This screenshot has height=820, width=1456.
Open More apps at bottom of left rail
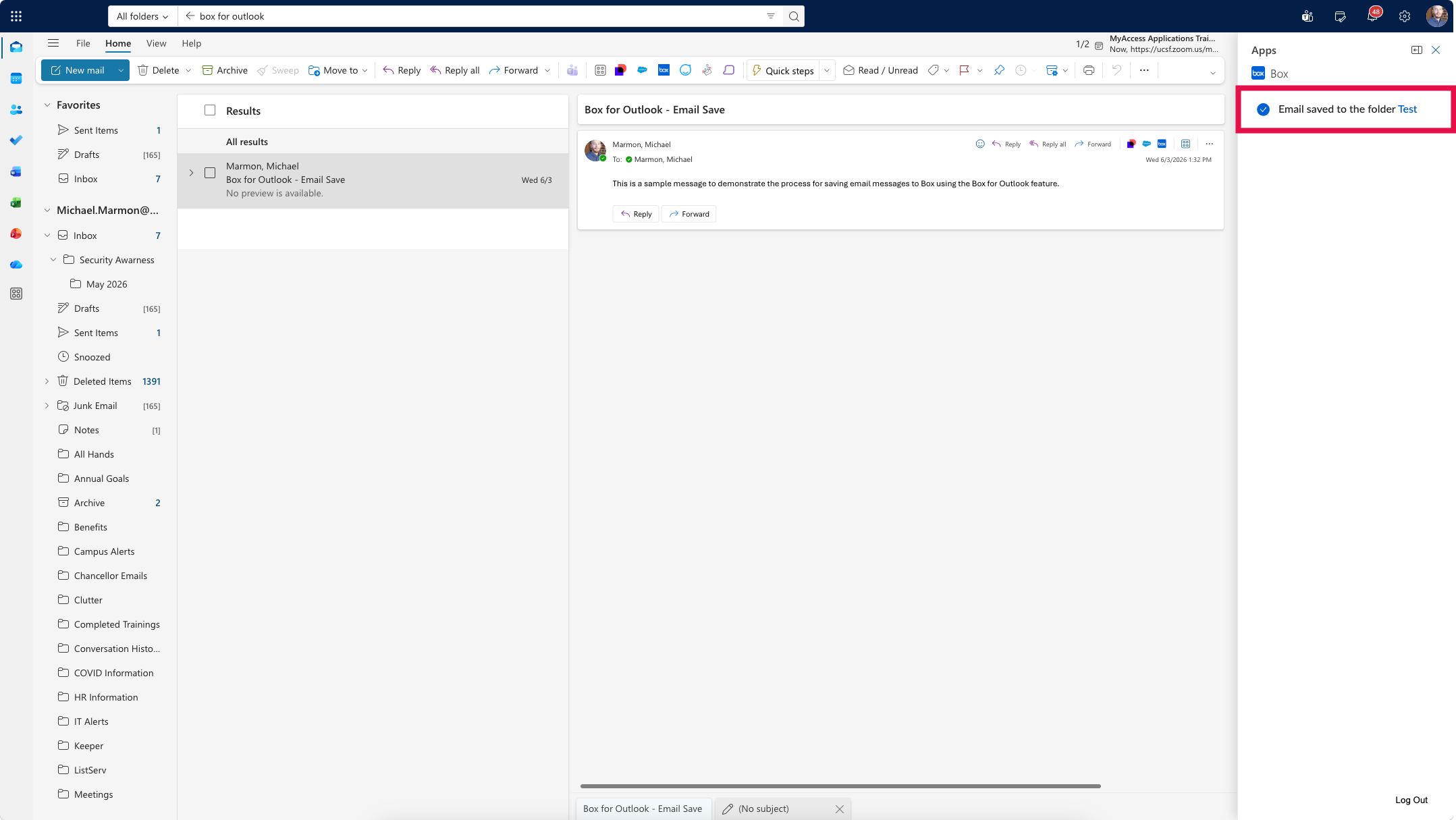[16, 294]
